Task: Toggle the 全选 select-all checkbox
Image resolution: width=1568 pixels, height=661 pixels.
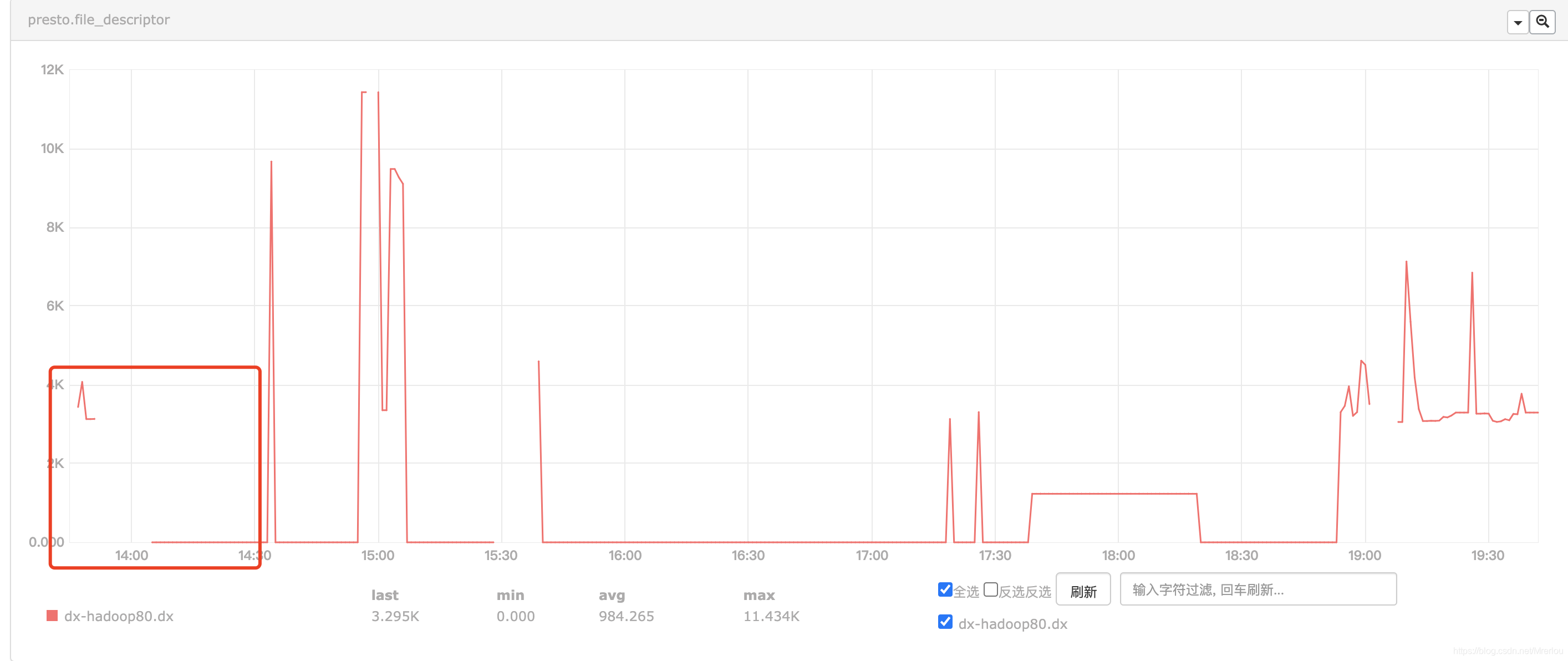Action: 945,589
